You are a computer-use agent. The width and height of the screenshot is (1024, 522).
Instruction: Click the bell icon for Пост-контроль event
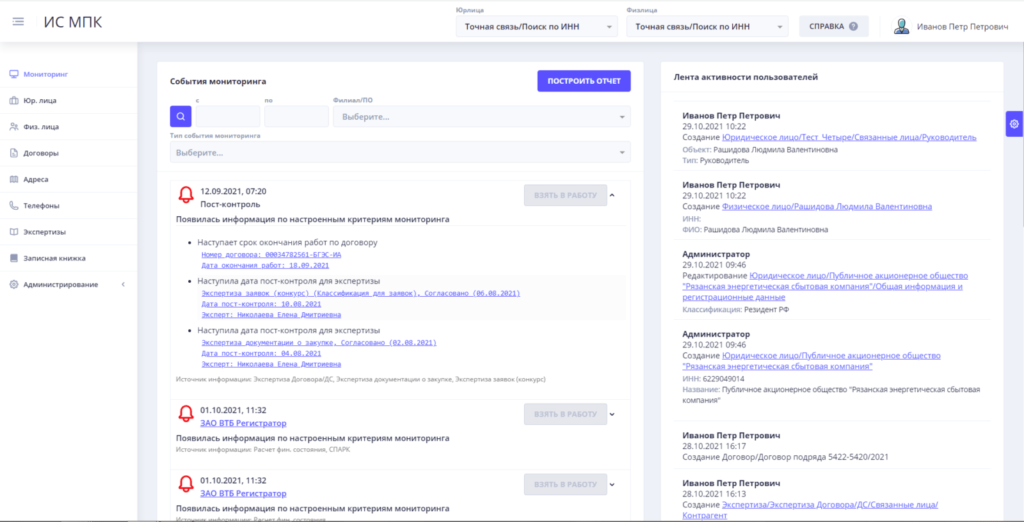185,195
